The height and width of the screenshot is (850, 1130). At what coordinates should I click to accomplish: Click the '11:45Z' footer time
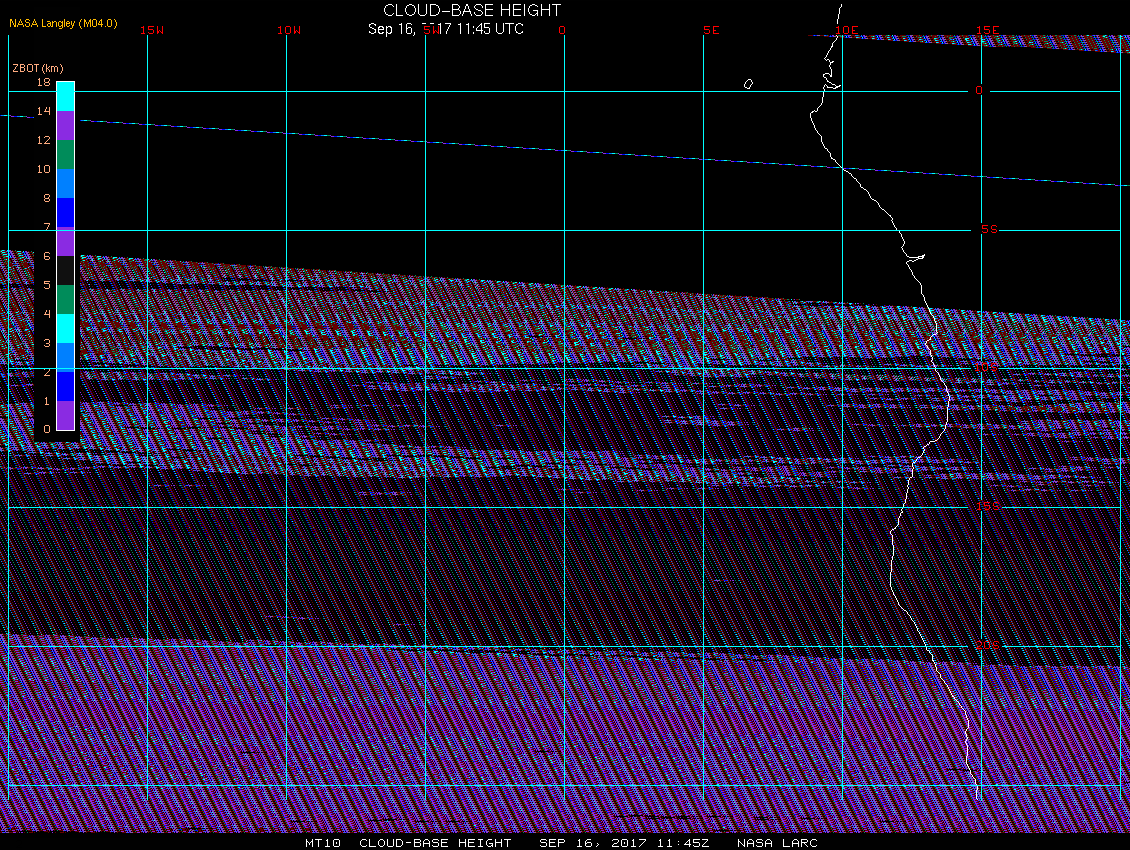pos(683,842)
